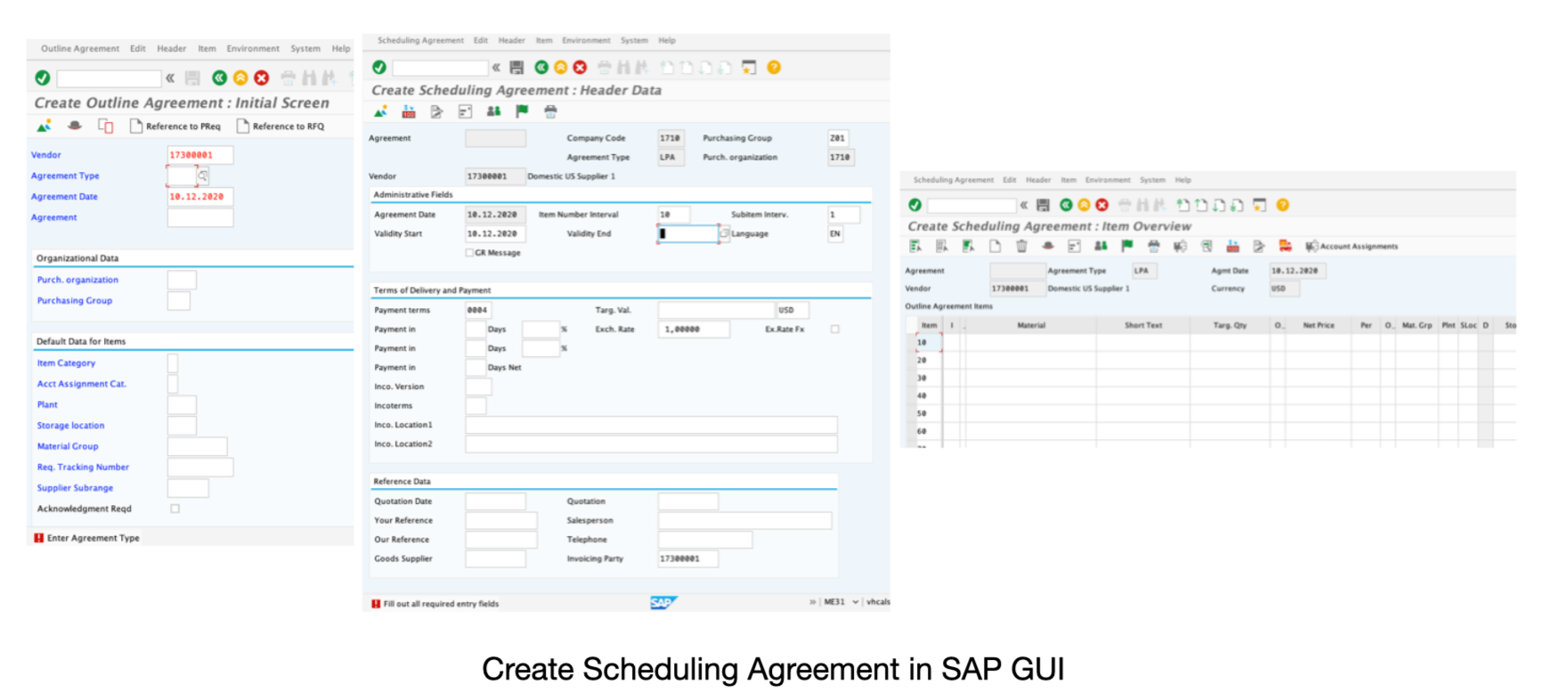
Task: Open Item menu in Item Overview window
Action: (1068, 180)
